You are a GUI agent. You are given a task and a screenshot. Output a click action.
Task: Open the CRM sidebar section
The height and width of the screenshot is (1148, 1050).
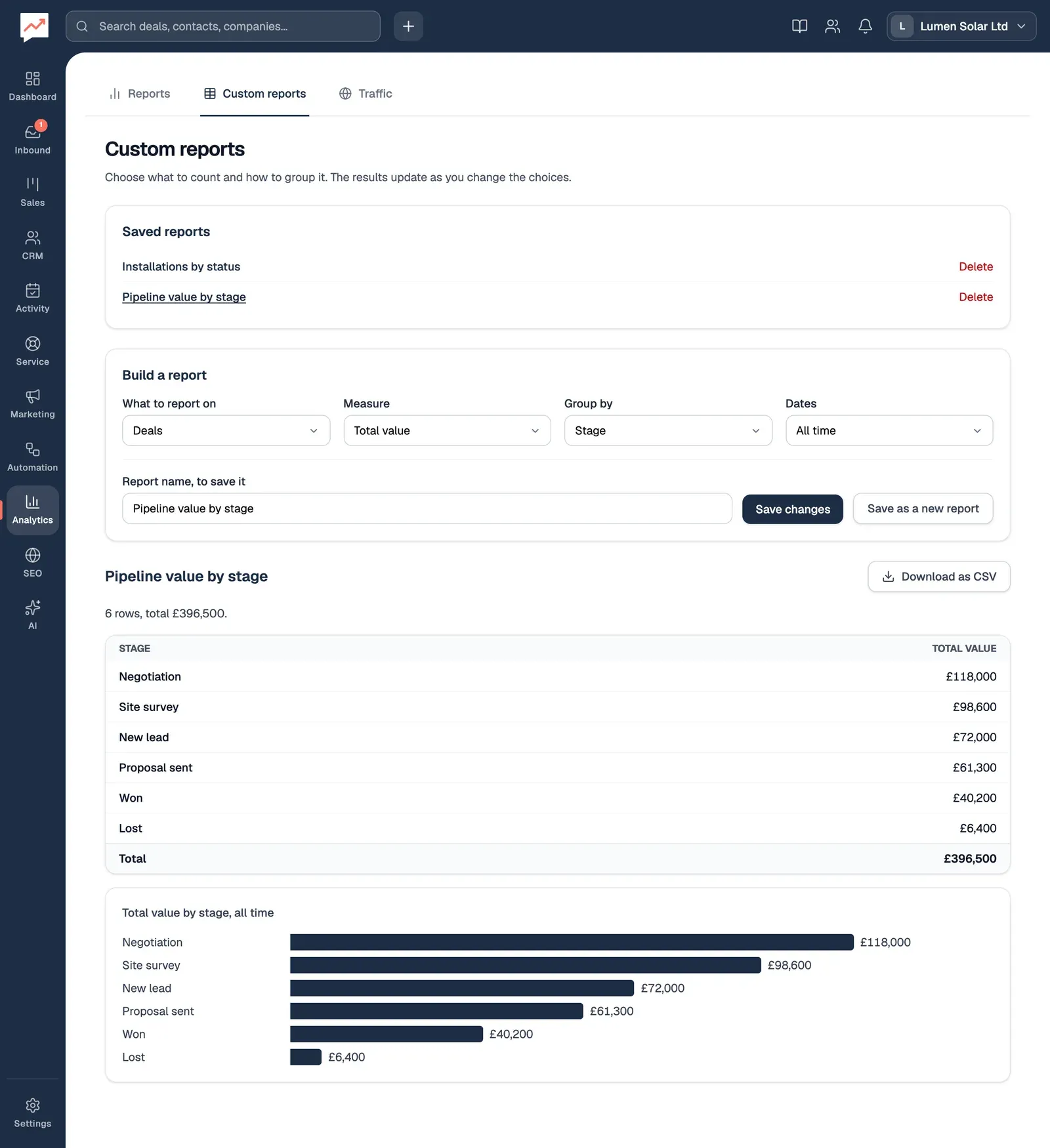coord(32,245)
